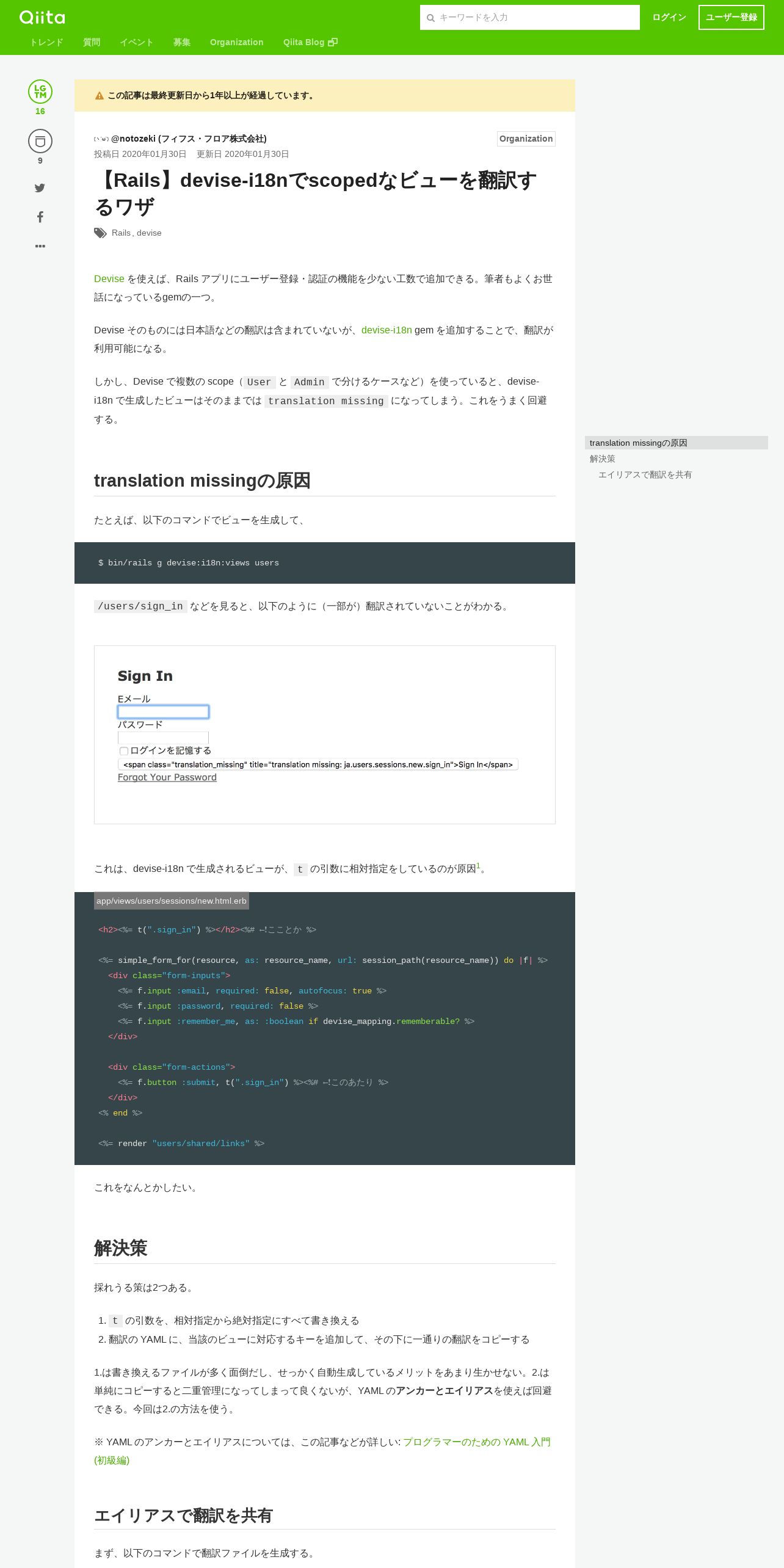Click the Admin inline code
The width and height of the screenshot is (784, 1568).
310,382
